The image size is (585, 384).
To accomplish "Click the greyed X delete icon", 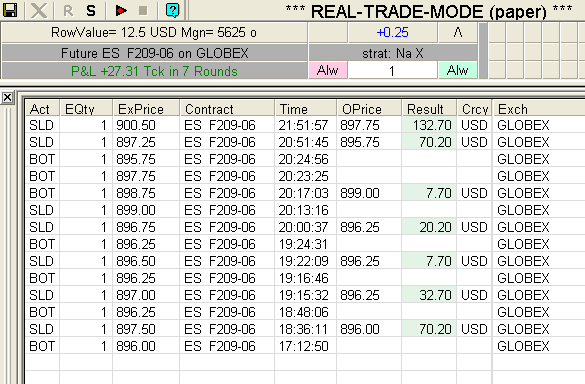I will pos(39,10).
